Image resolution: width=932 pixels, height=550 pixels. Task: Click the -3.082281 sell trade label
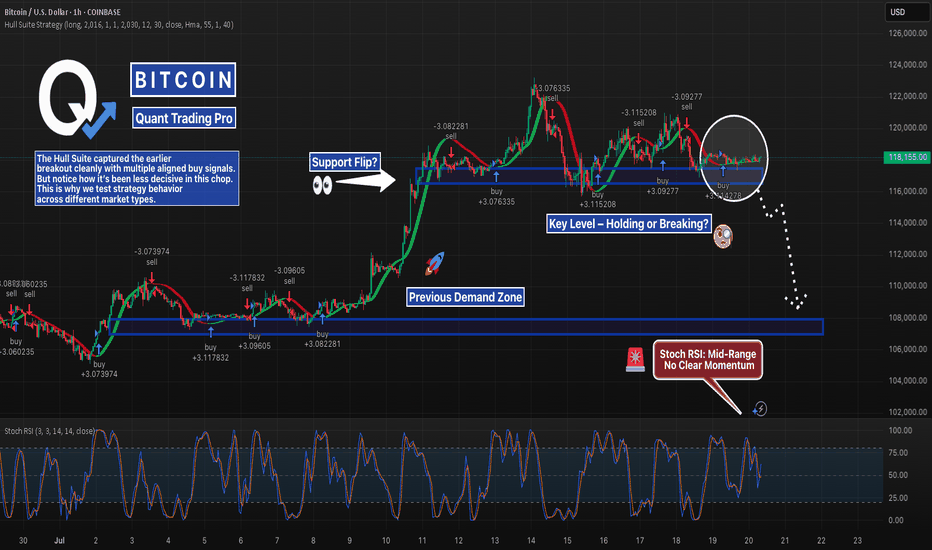[451, 131]
